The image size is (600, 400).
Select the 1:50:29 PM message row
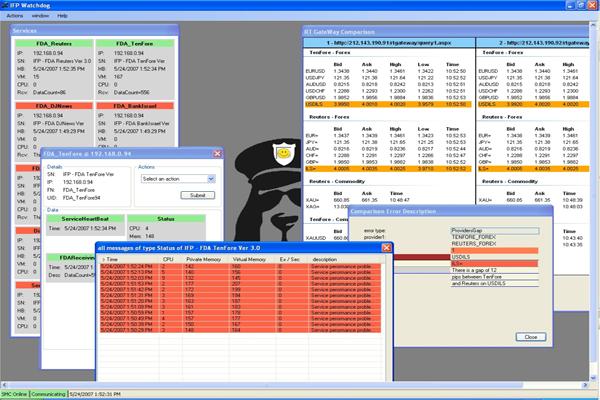pos(240,330)
